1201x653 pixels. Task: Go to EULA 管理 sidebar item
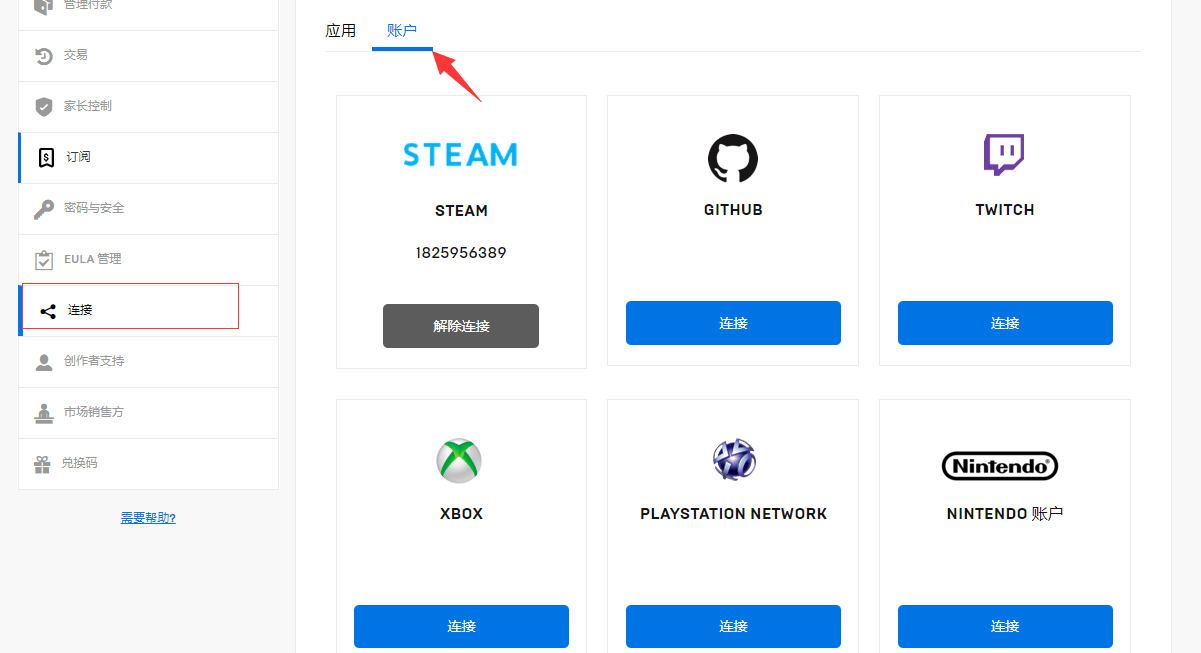[x=92, y=260]
